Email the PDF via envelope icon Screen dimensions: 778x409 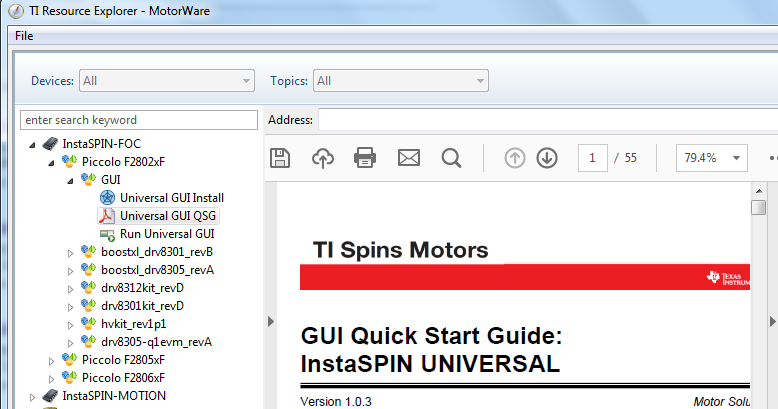[x=409, y=158]
